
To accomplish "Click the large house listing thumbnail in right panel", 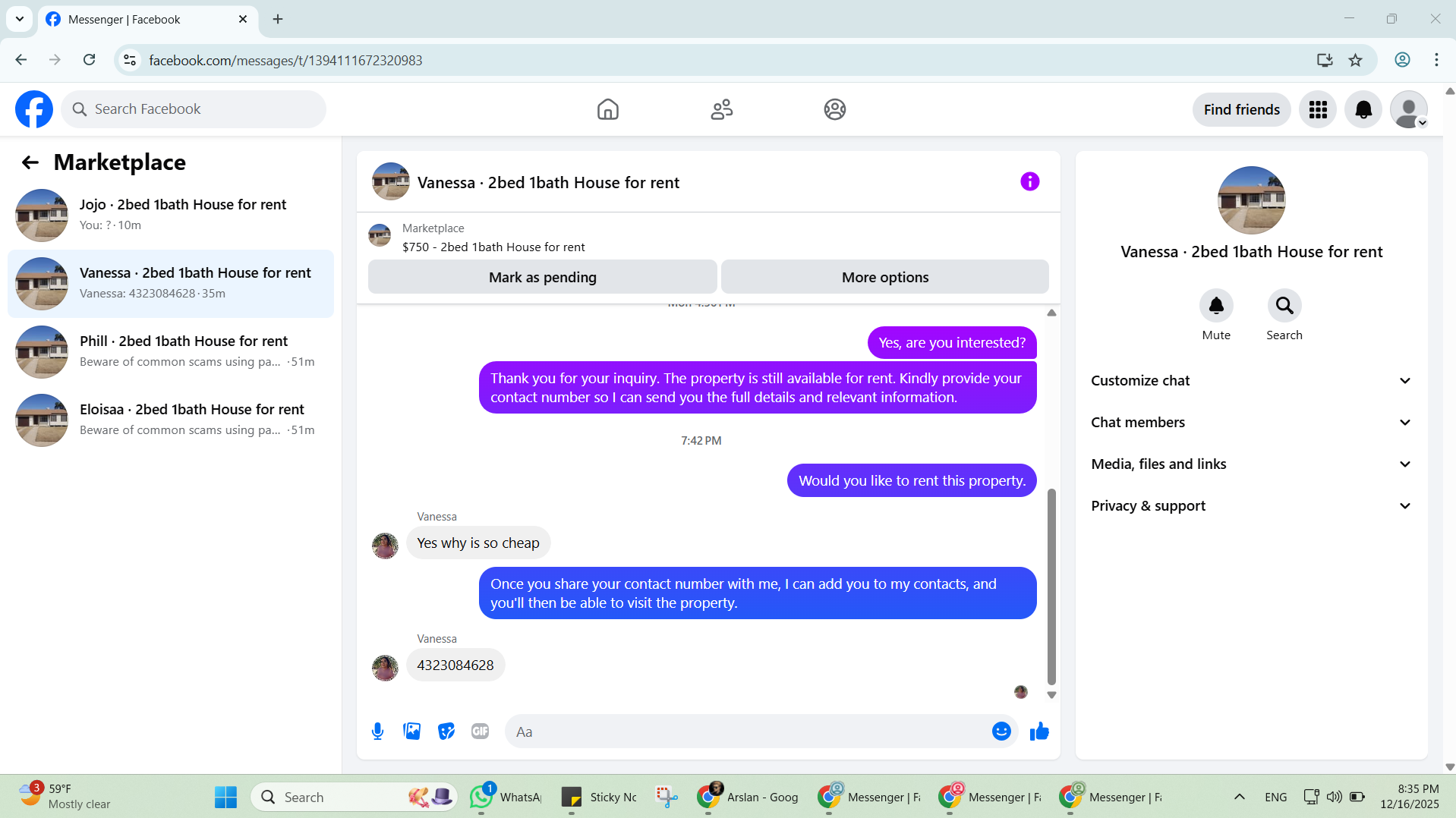I will point(1251,200).
